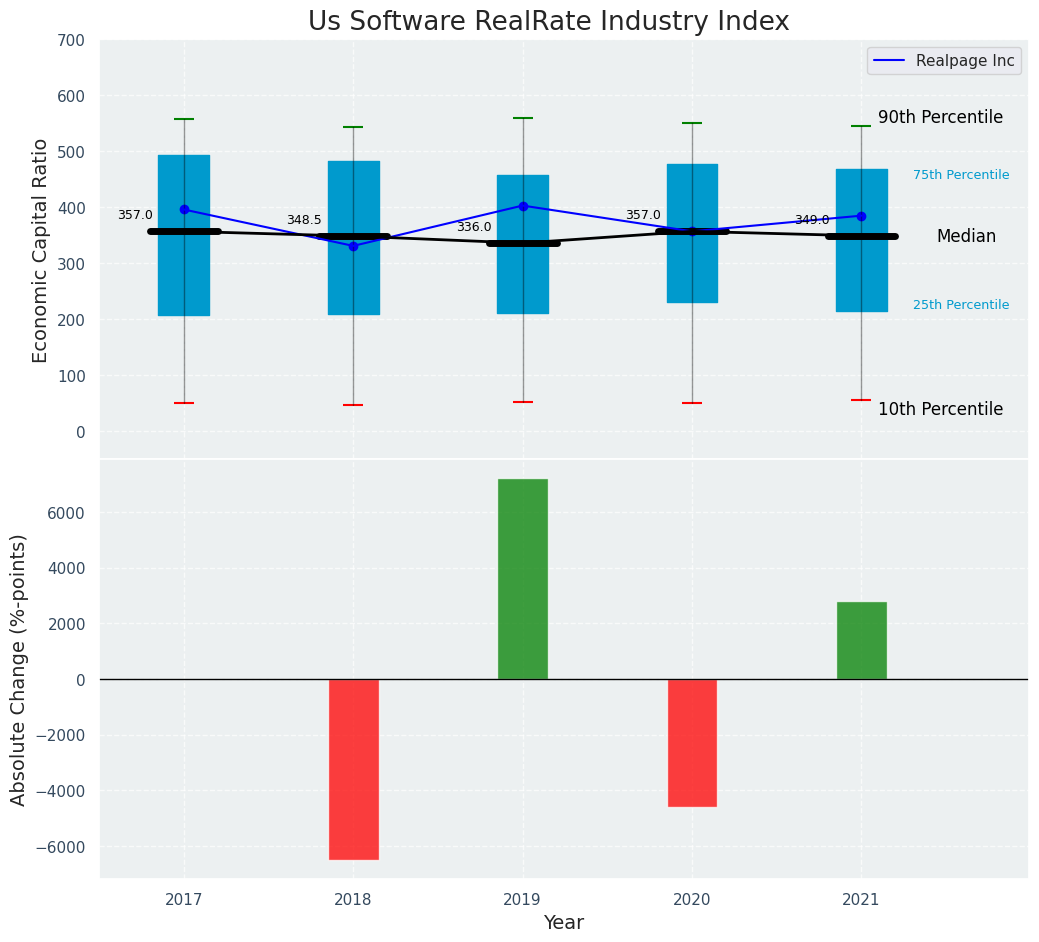Select the 25th Percentile annotation
The height and width of the screenshot is (942, 1039).
coord(960,305)
